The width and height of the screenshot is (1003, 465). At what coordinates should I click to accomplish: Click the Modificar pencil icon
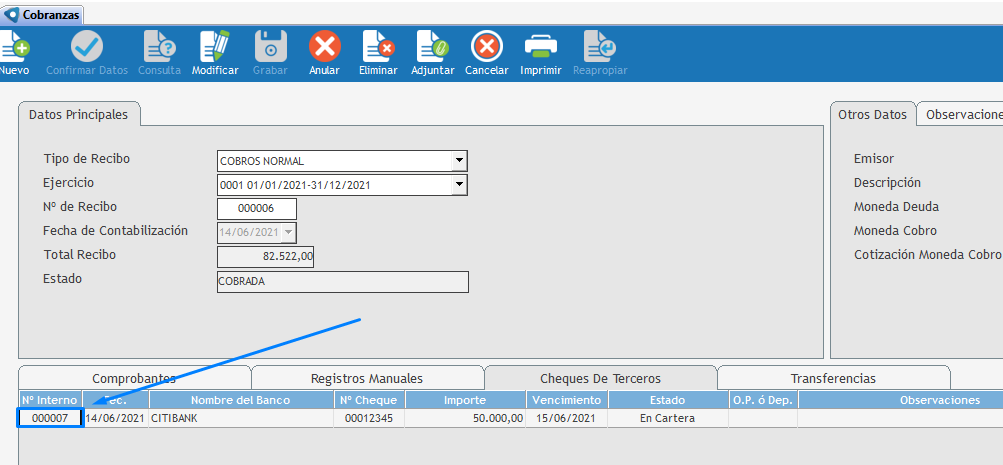(x=215, y=47)
